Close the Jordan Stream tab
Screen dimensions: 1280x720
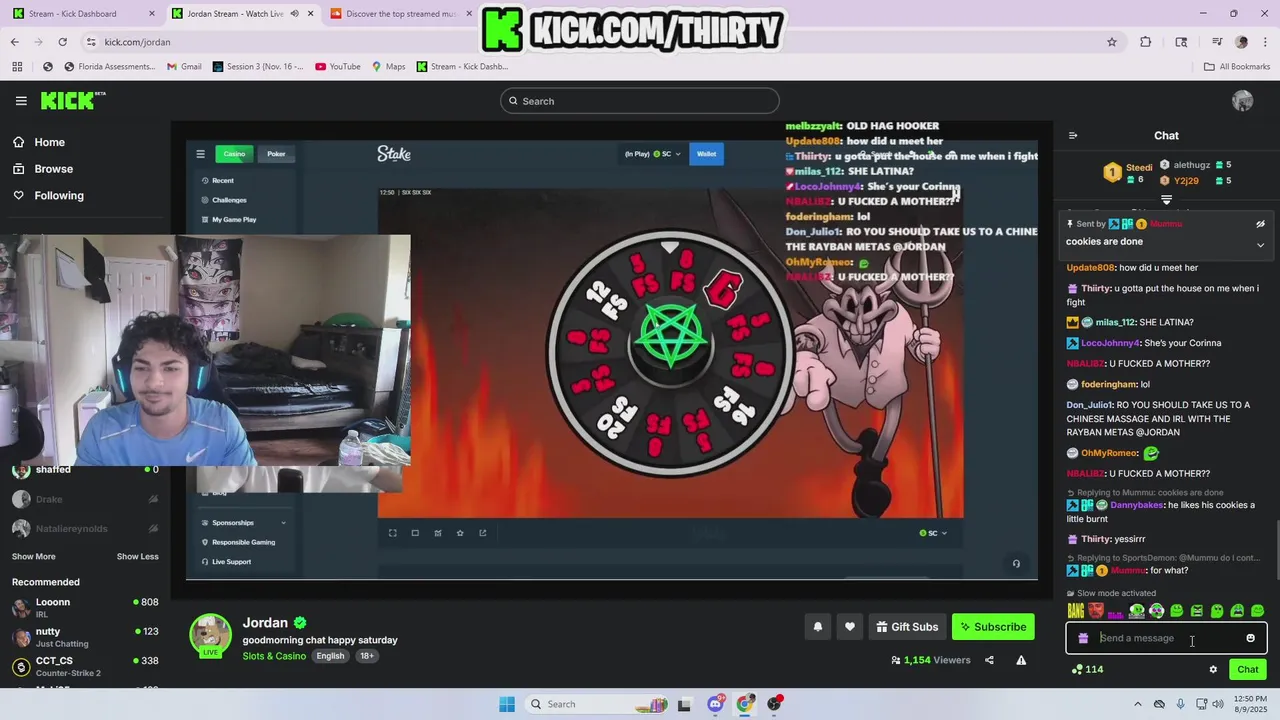[312, 14]
